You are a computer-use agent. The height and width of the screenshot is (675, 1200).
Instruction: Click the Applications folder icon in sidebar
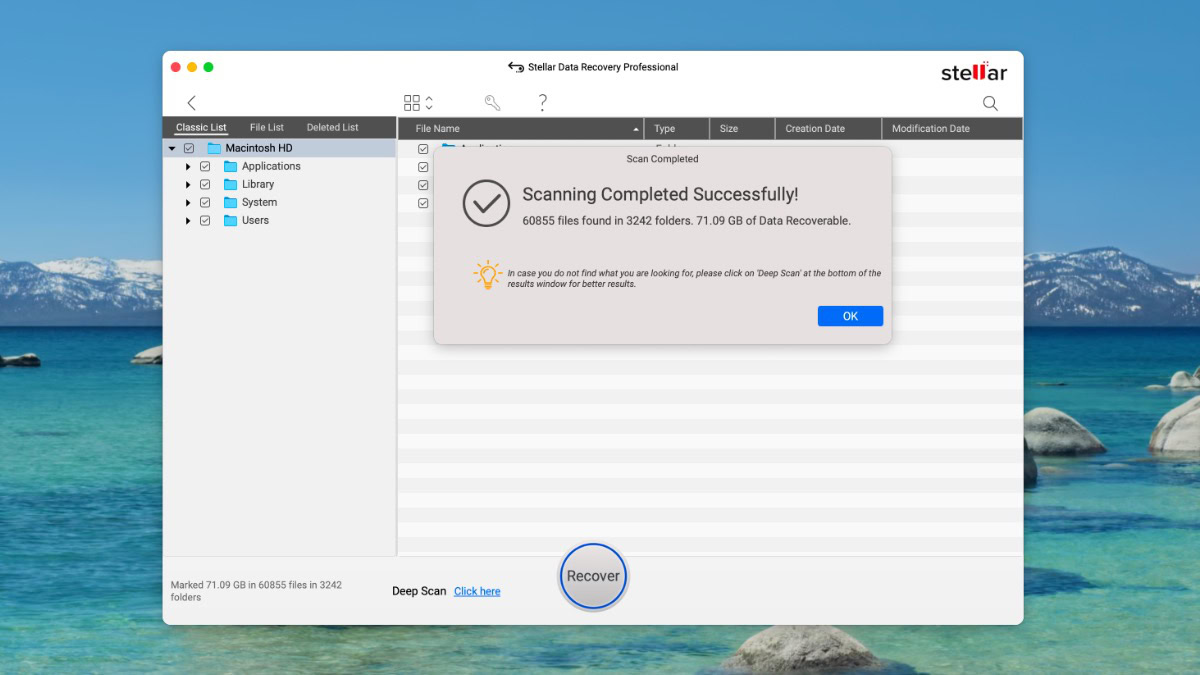231,167
